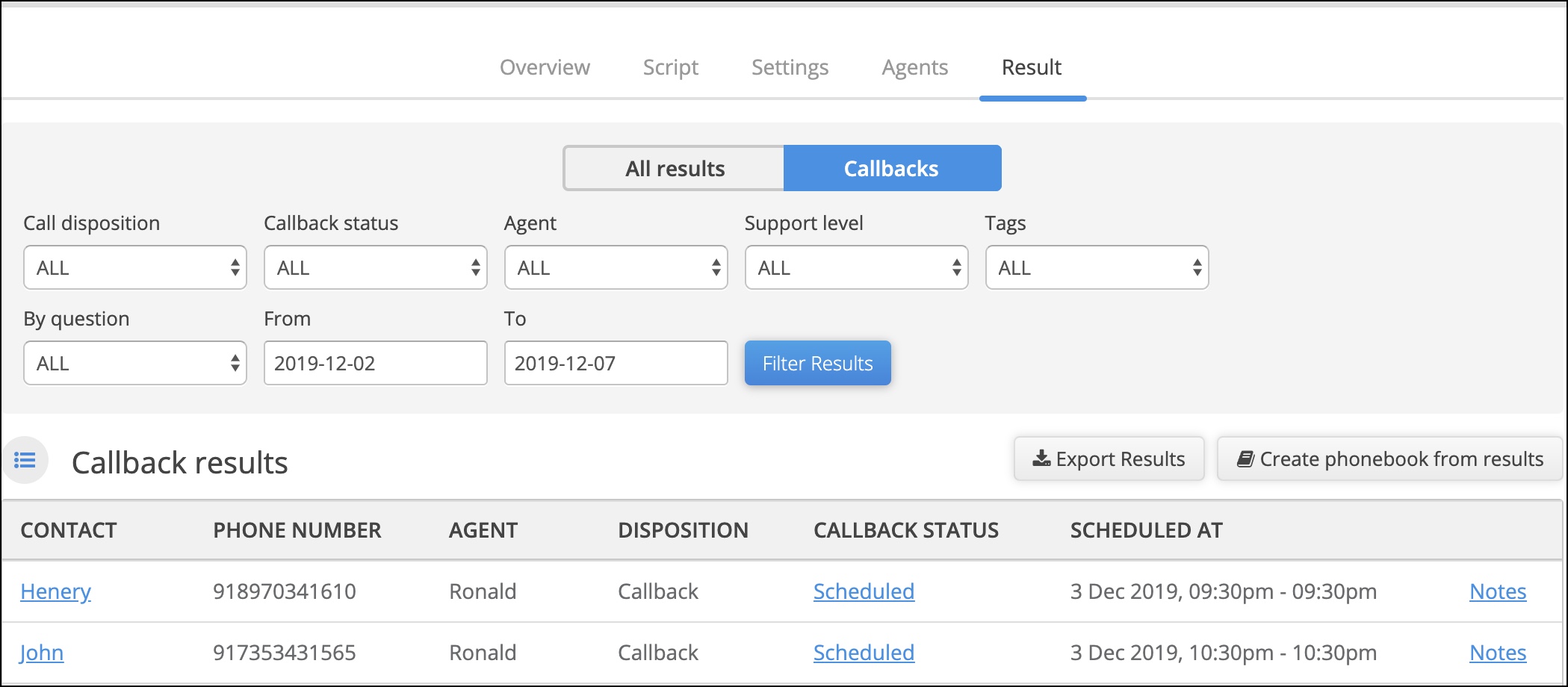
Task: Activate the highlighted Result tab
Action: 1032,67
